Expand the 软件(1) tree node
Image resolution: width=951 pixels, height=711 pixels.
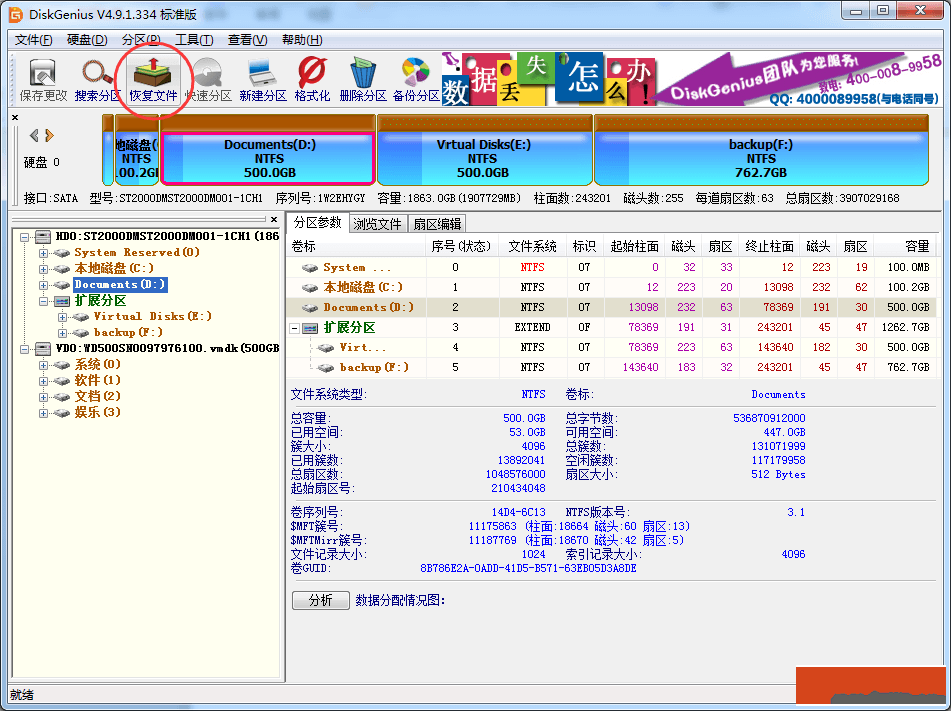[43, 381]
